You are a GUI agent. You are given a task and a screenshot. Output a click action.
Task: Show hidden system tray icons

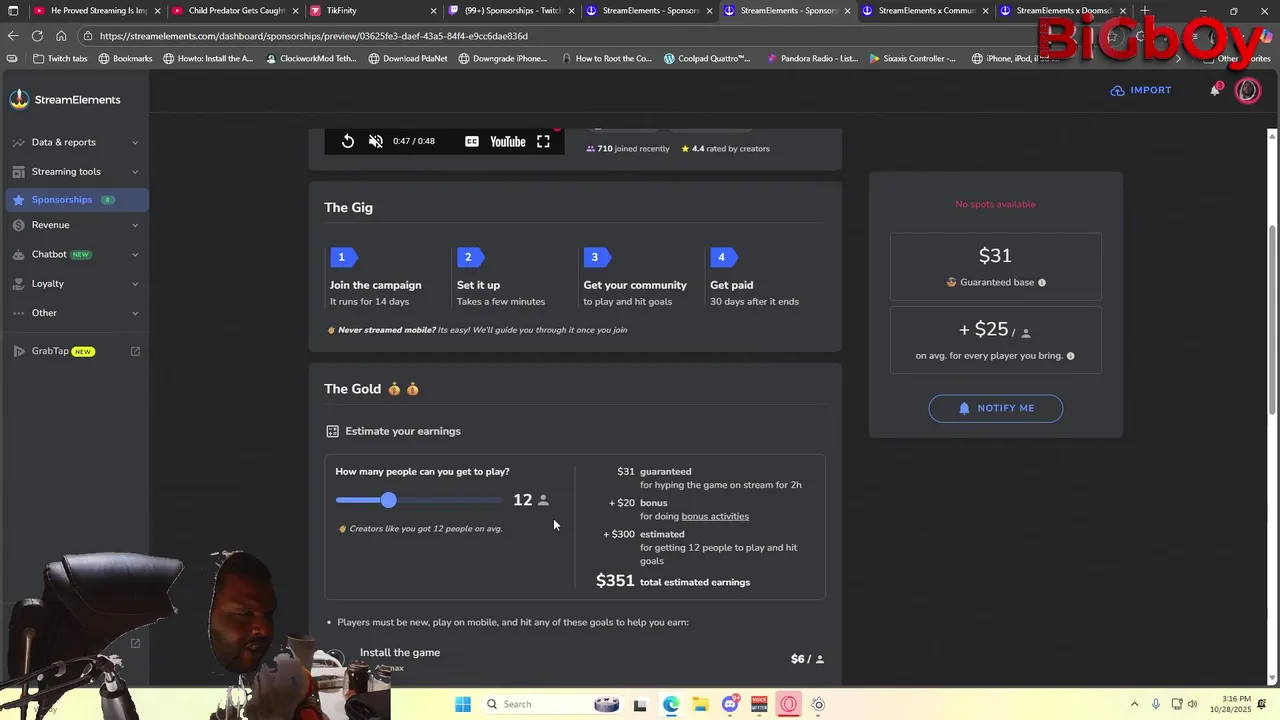[x=1134, y=704]
